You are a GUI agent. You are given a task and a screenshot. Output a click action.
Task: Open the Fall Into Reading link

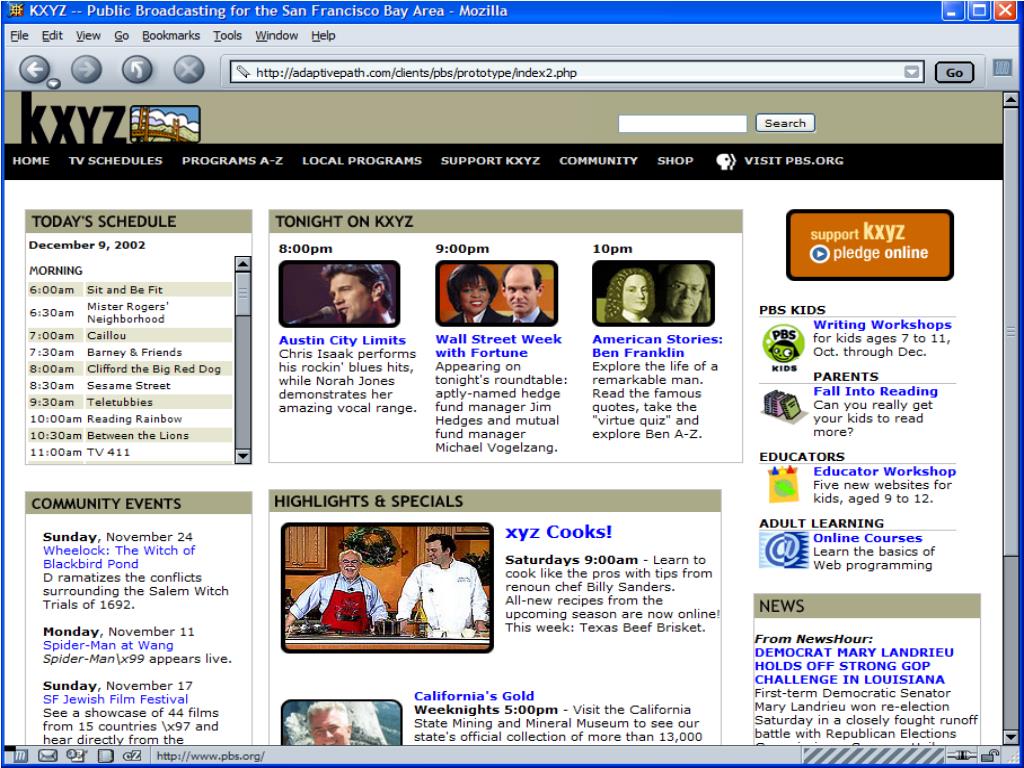[875, 391]
